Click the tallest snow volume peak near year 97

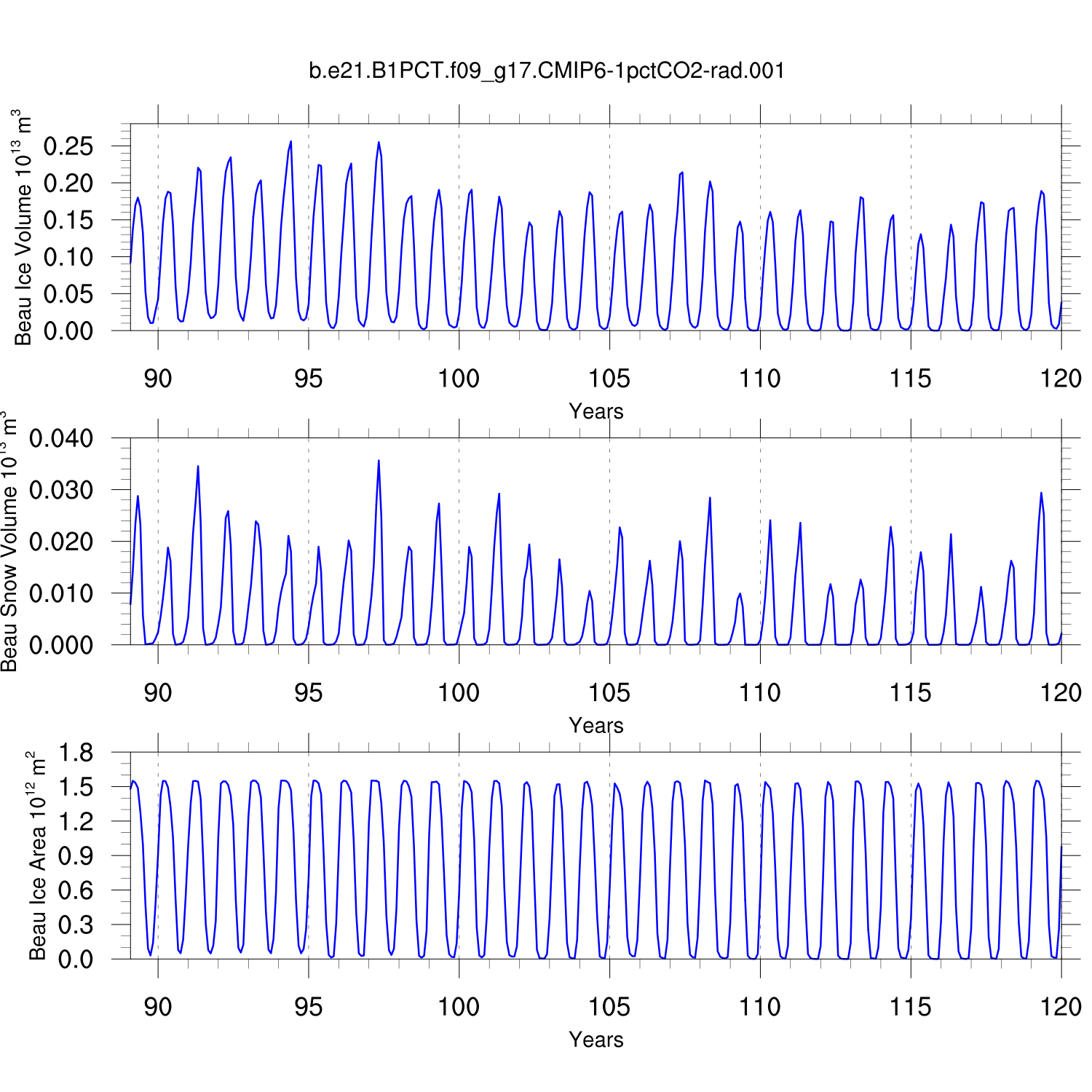(379, 462)
